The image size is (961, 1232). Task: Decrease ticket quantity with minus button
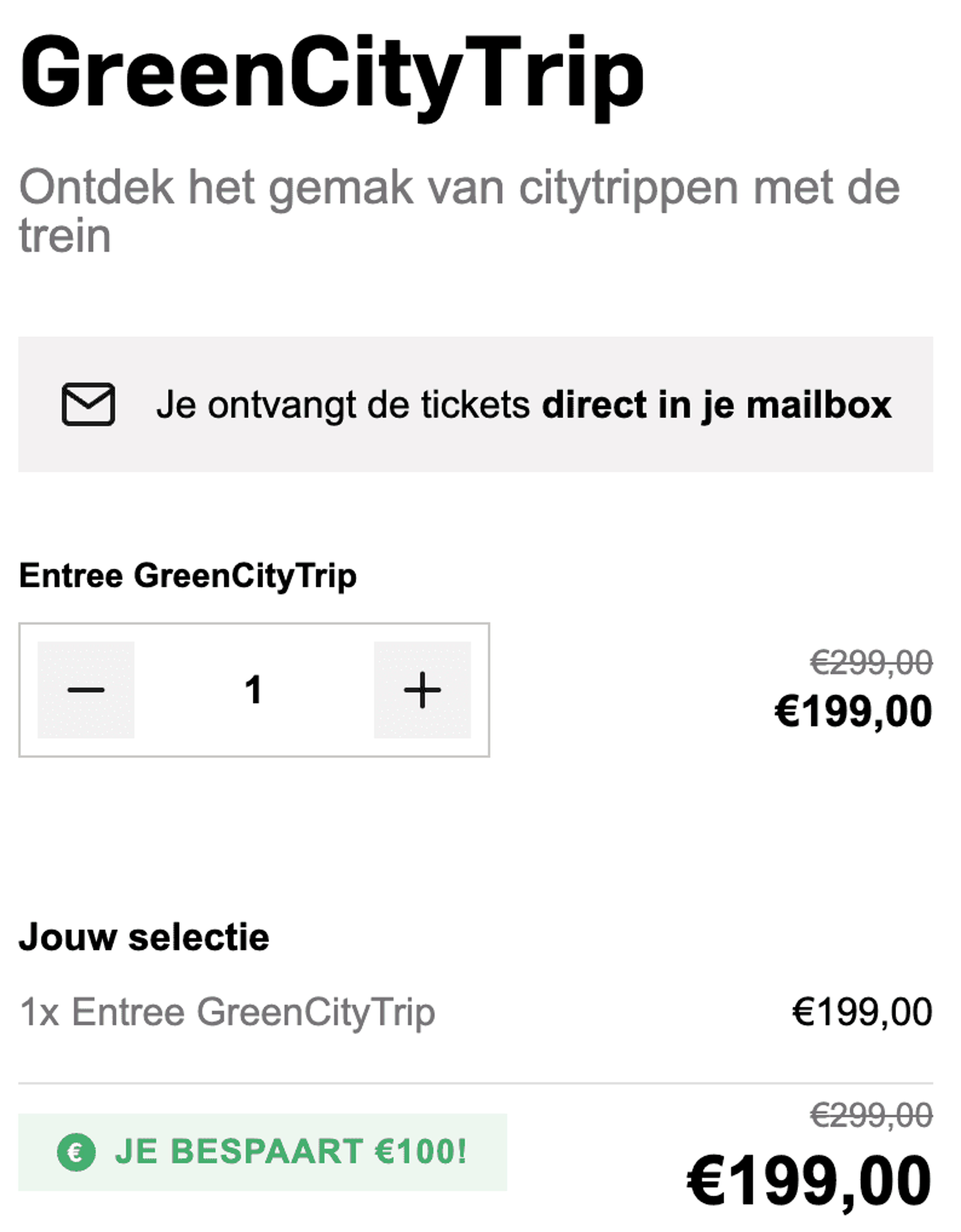[86, 689]
